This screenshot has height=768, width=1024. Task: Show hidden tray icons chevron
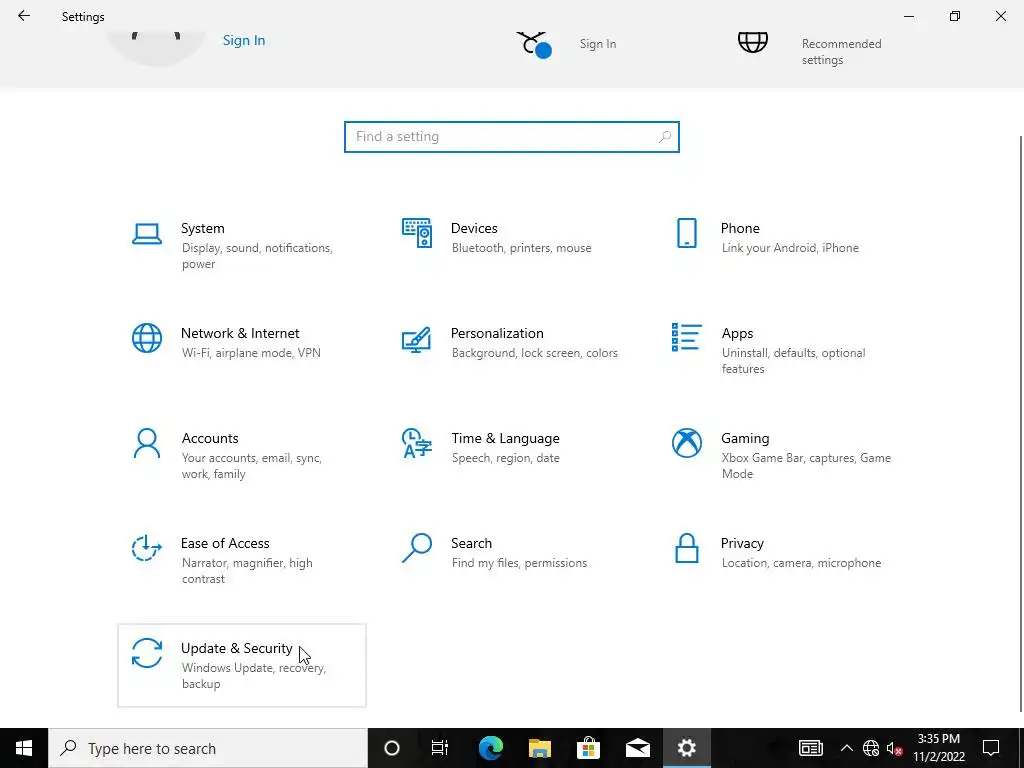point(846,748)
